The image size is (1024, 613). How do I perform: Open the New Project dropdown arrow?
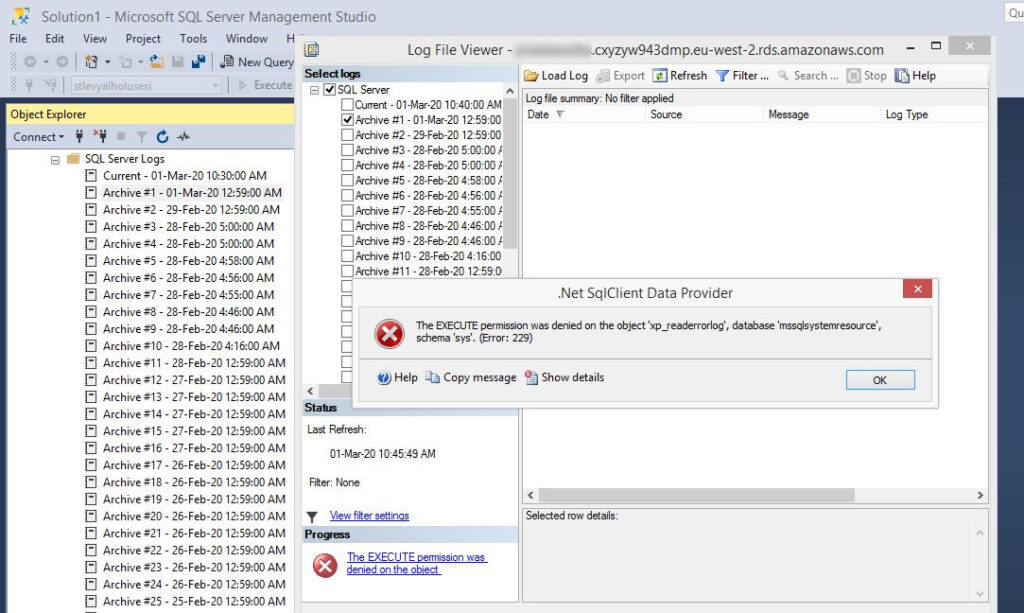(108, 62)
